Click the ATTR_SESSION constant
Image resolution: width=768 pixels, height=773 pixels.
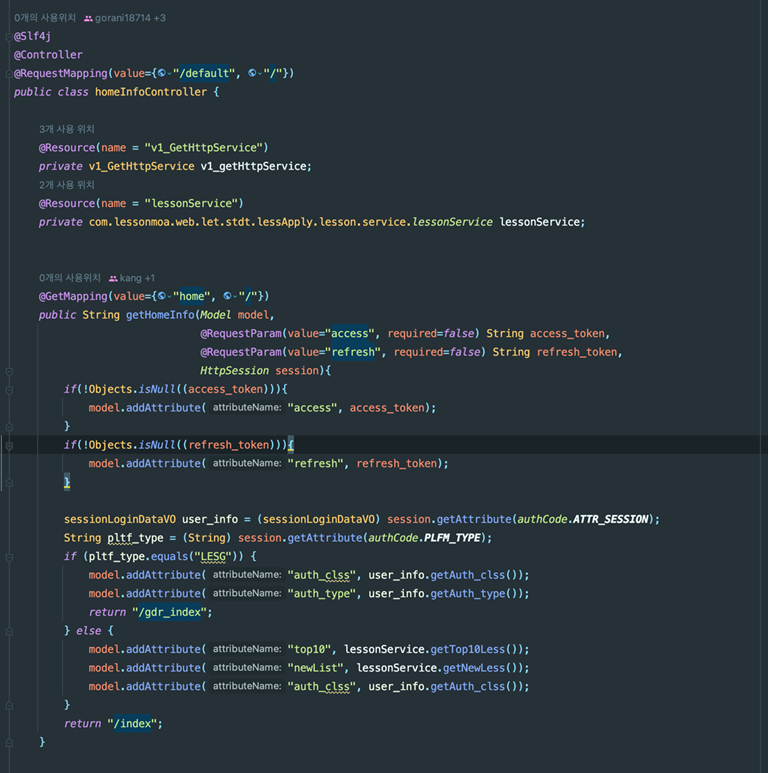pos(611,519)
